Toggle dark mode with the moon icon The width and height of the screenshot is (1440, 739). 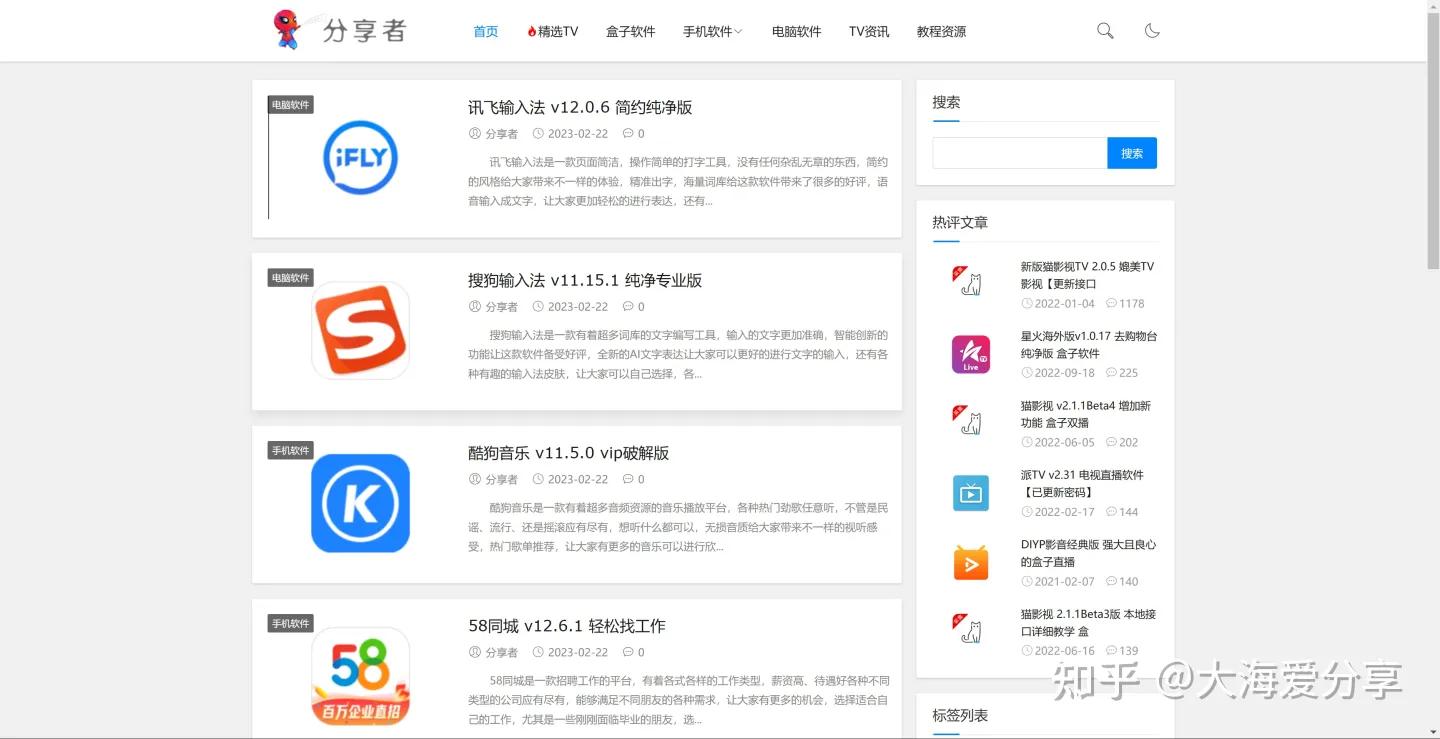tap(1152, 30)
